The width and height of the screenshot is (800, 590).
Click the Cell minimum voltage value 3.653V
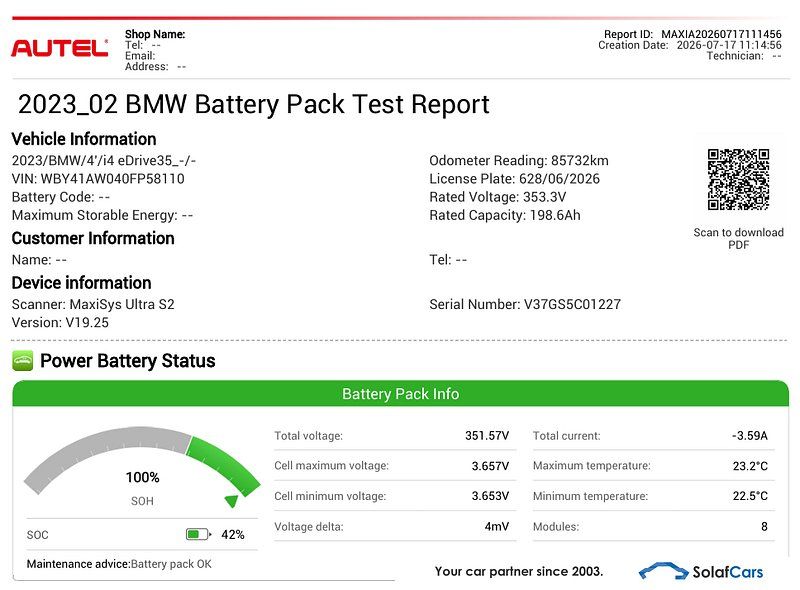tap(490, 496)
